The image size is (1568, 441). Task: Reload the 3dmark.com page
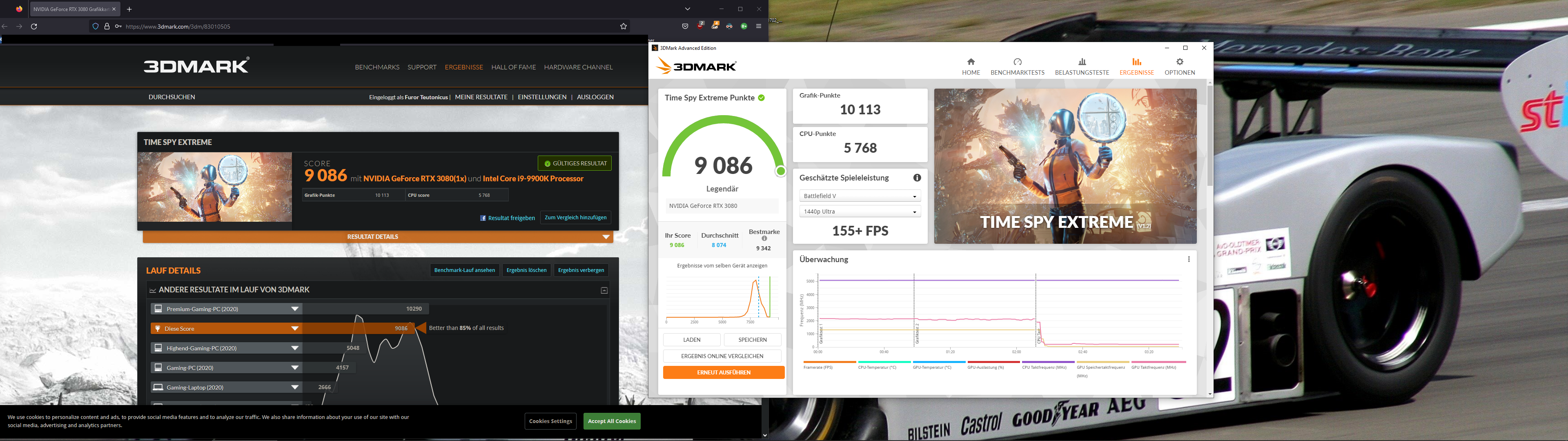coord(34,26)
